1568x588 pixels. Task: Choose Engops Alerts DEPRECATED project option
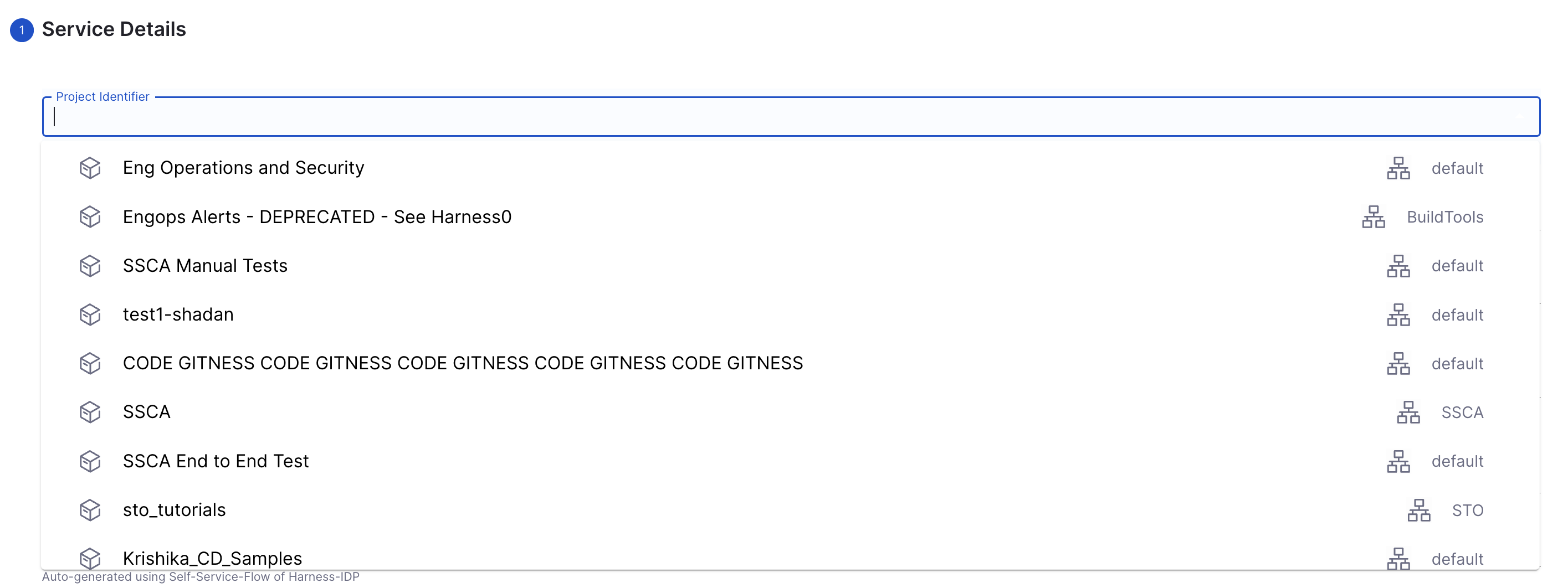tap(316, 217)
